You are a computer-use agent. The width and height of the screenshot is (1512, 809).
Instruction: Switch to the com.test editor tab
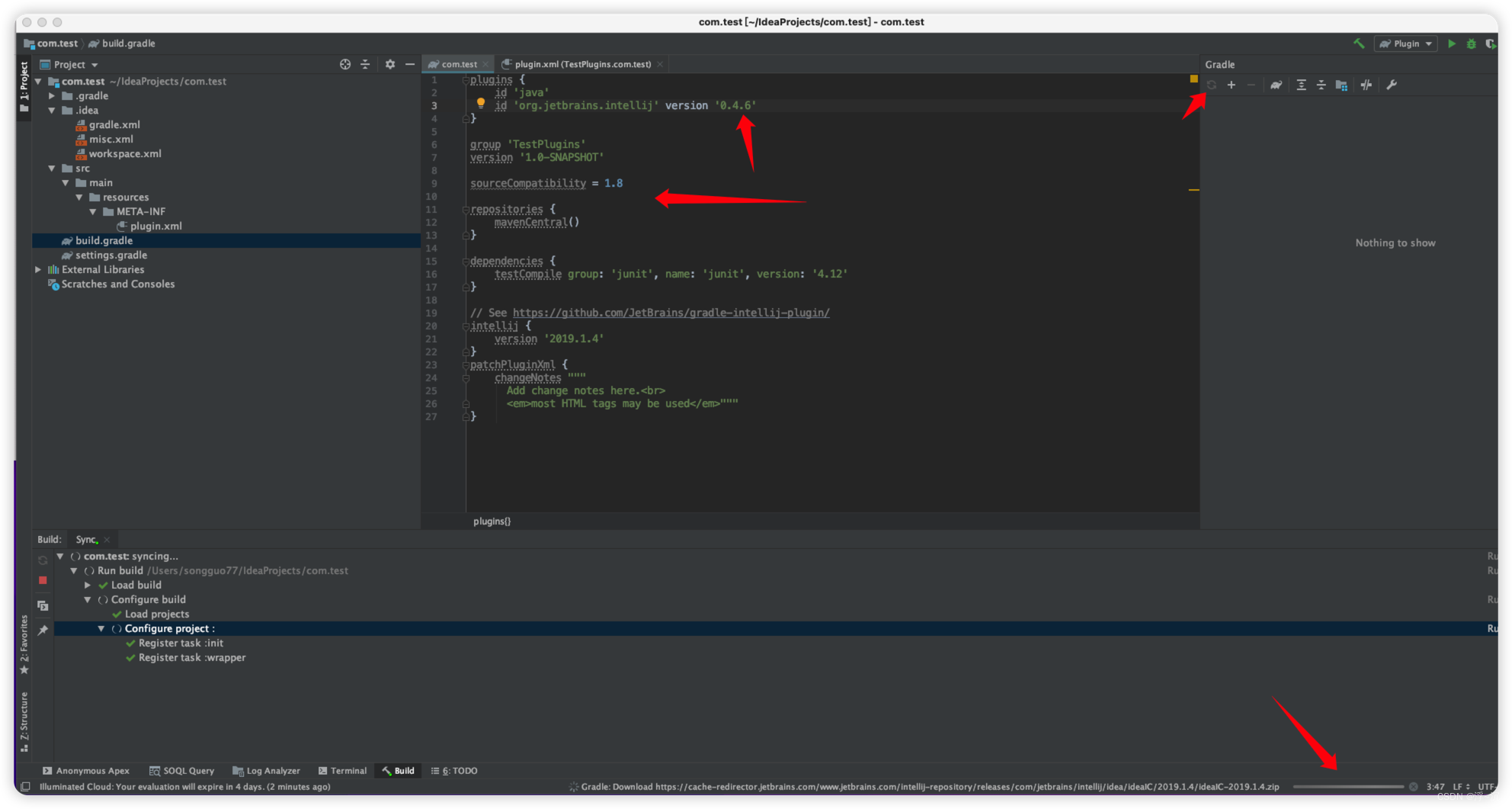pos(458,64)
